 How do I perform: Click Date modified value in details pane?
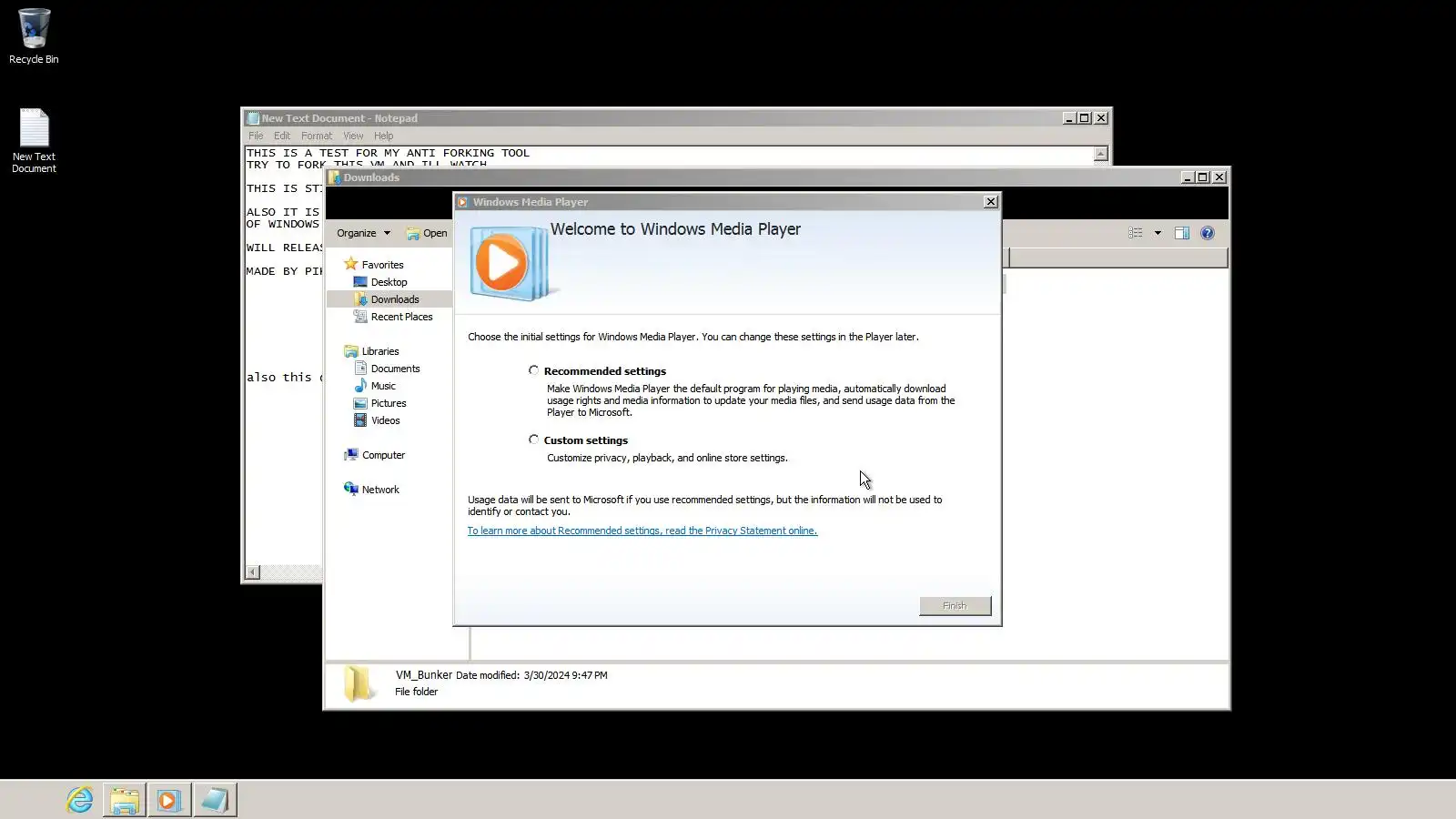[x=565, y=675]
